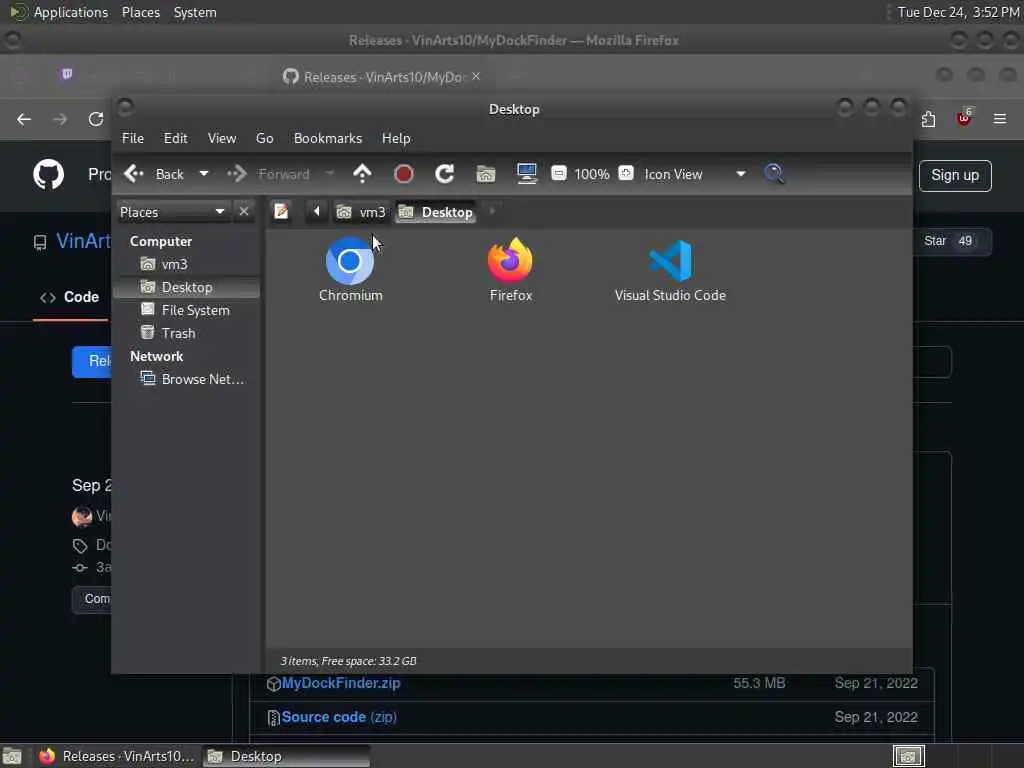Select Desktop in the path bar
Screen dimensions: 1024x768
click(436, 212)
